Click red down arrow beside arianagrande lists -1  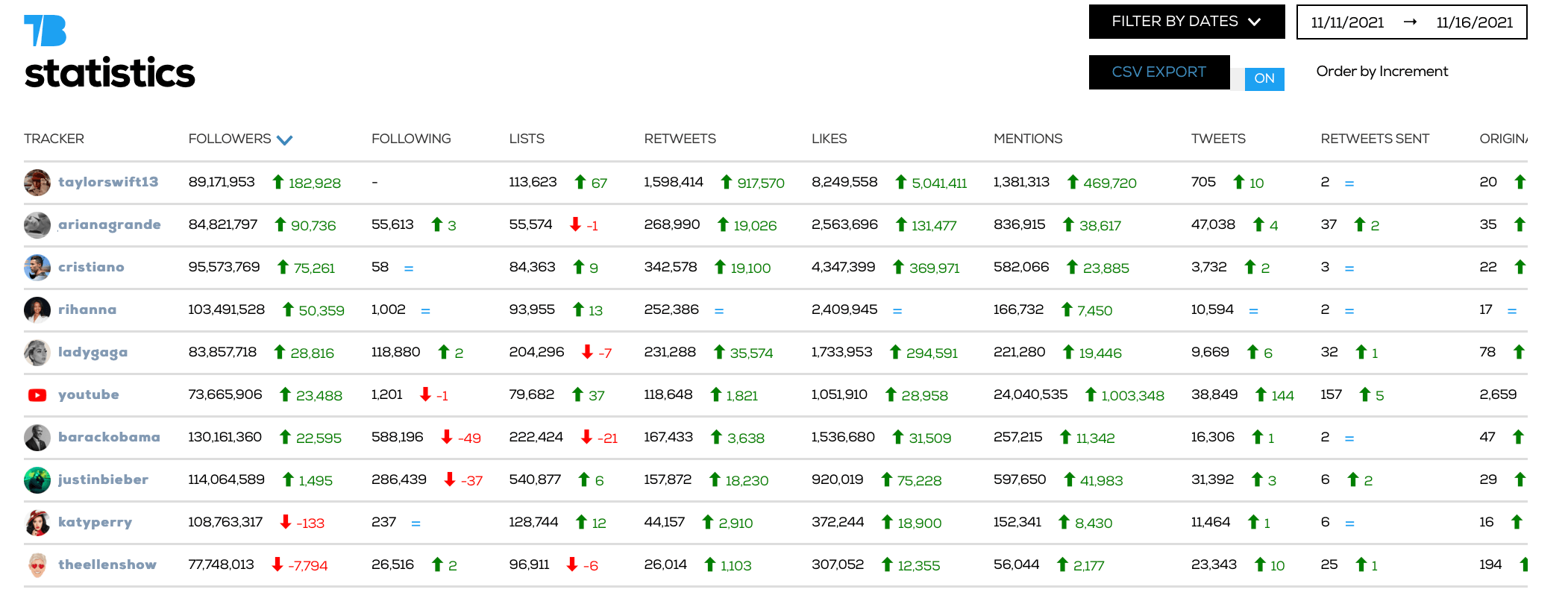[575, 224]
